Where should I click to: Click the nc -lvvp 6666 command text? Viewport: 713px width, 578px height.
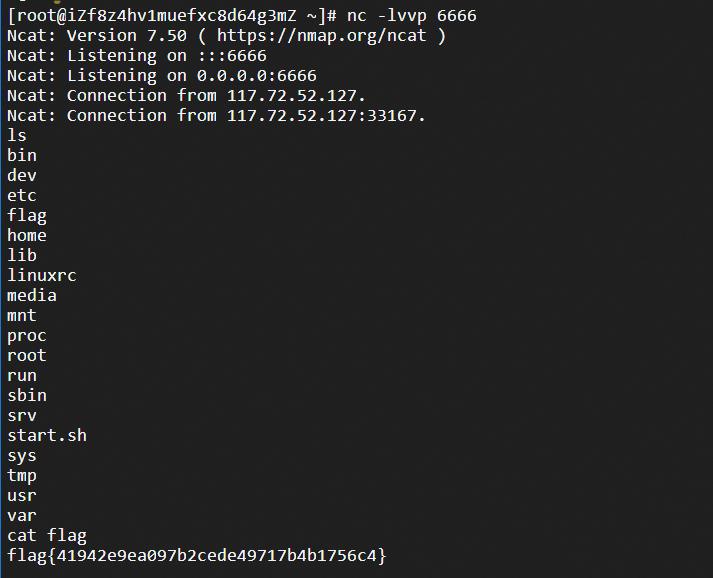[x=412, y=16]
